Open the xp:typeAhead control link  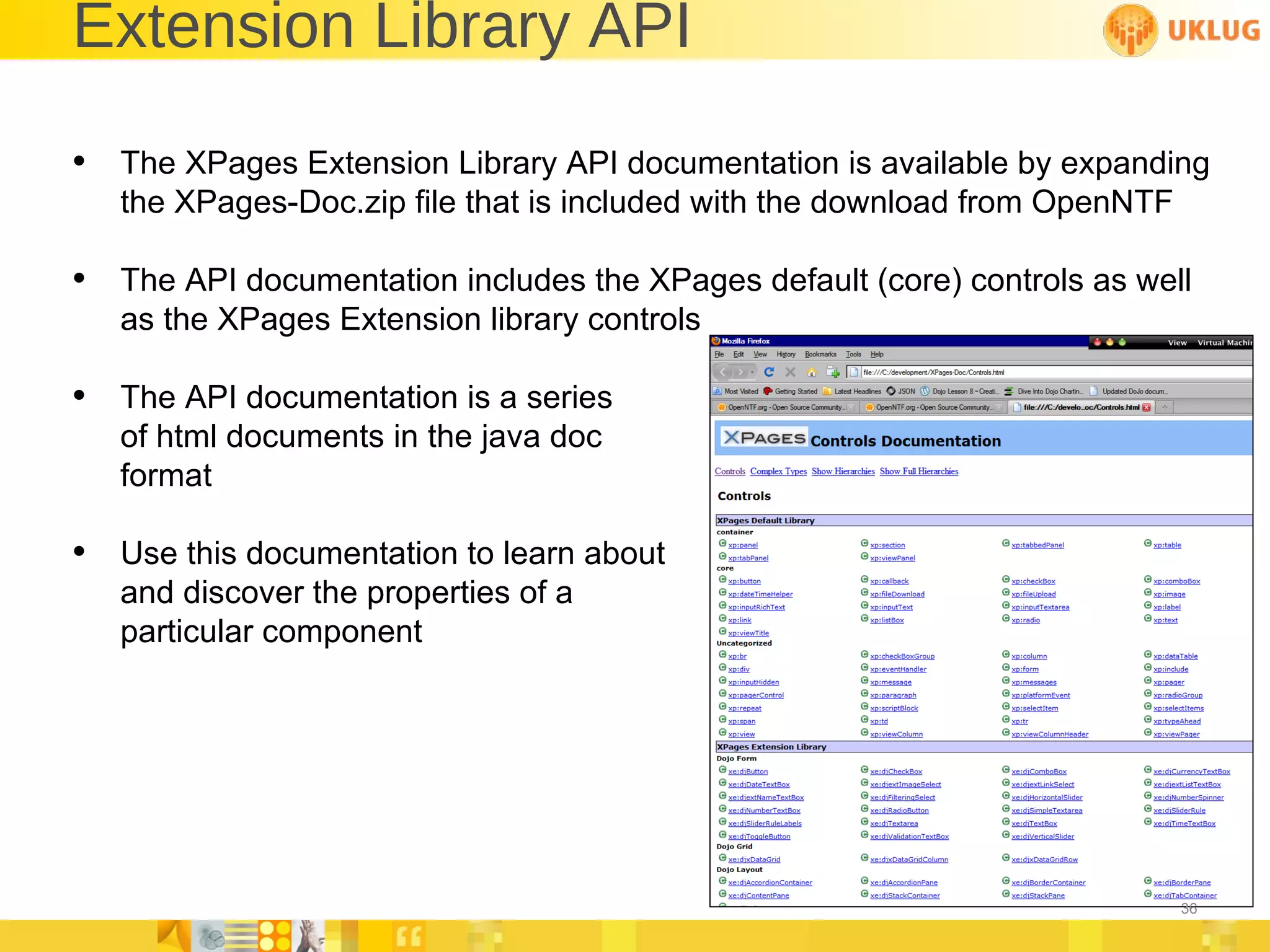[x=1177, y=721]
